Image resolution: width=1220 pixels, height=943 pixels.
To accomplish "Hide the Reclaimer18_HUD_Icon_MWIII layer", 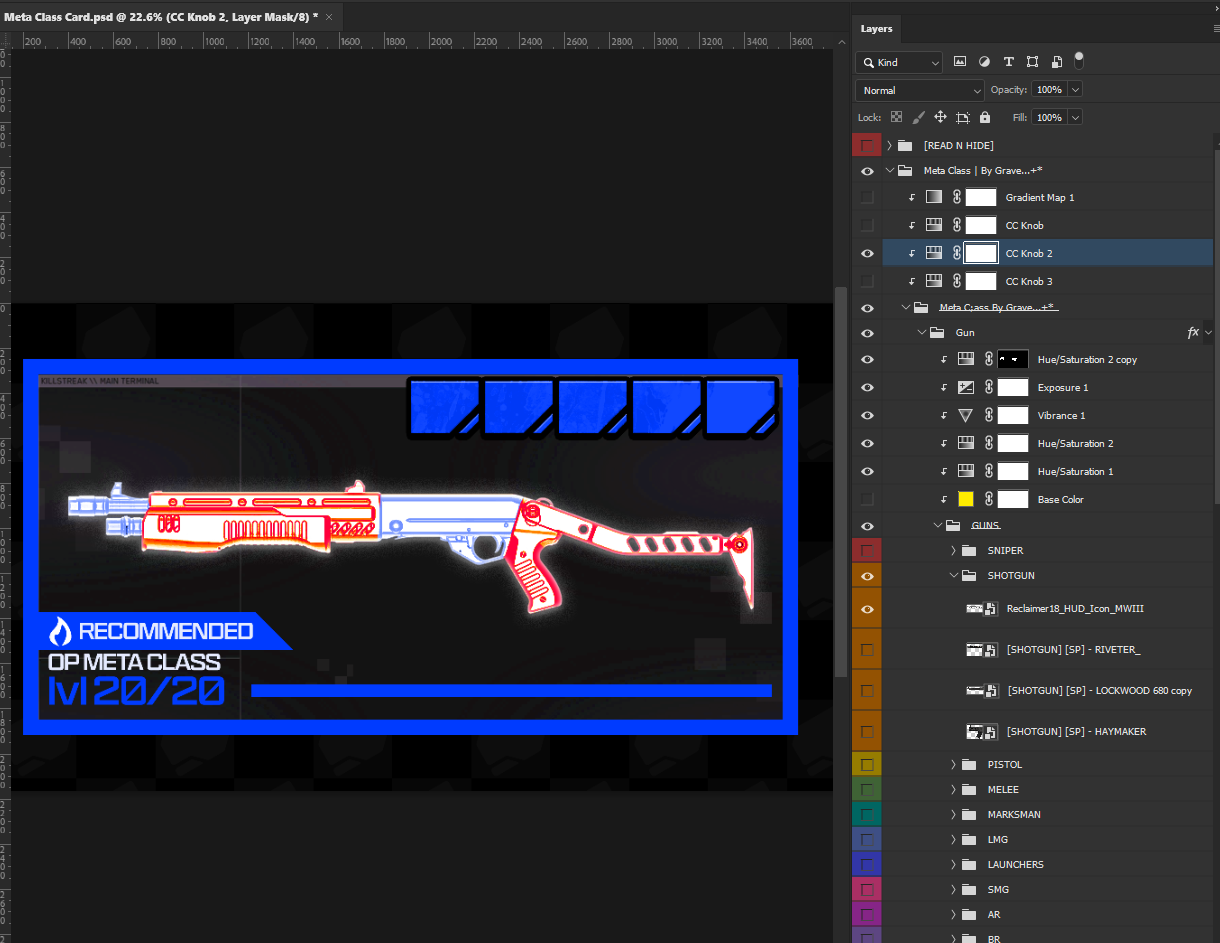I will tap(867, 608).
